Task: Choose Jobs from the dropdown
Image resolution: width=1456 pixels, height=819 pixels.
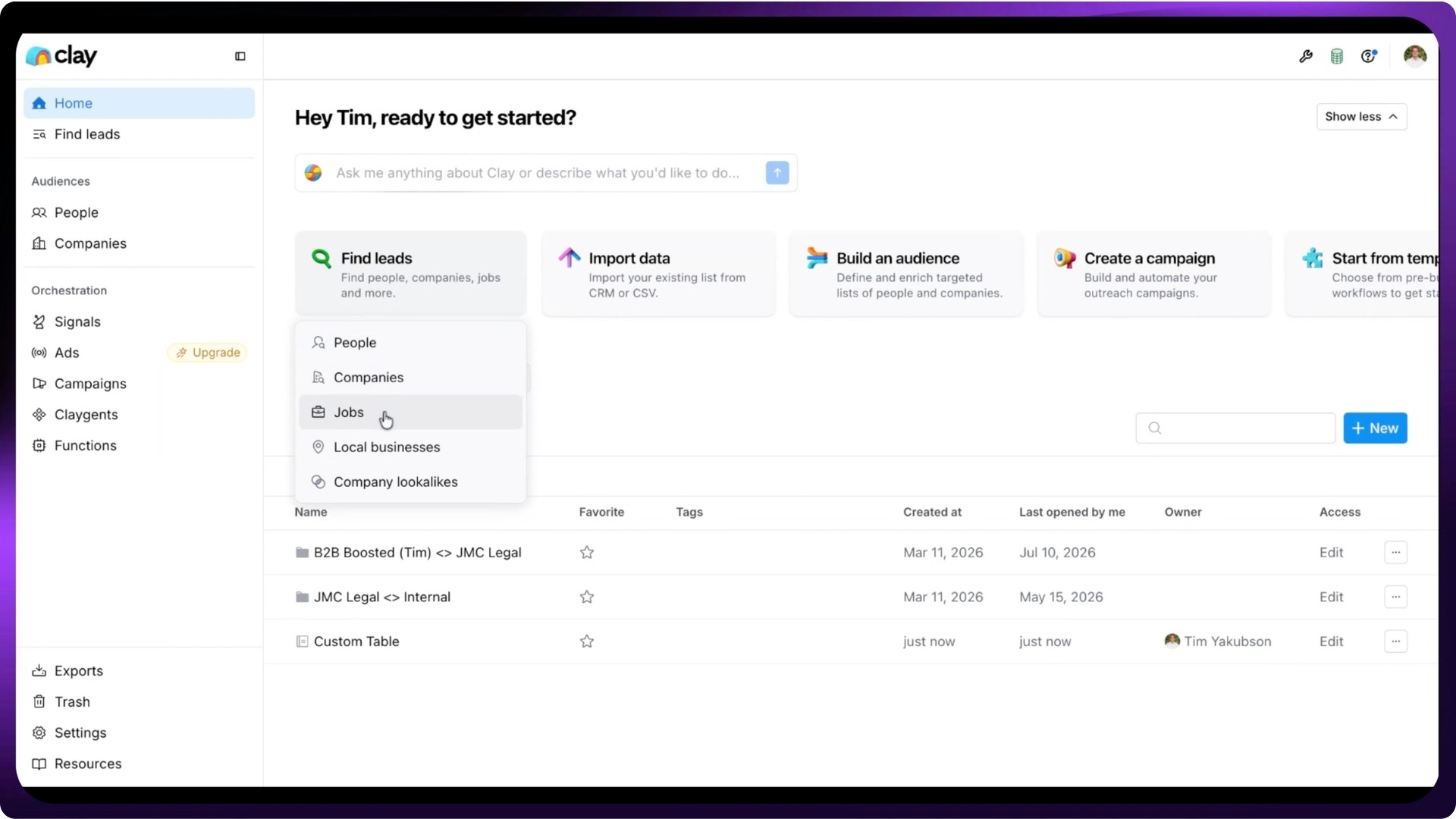Action: pyautogui.click(x=411, y=413)
